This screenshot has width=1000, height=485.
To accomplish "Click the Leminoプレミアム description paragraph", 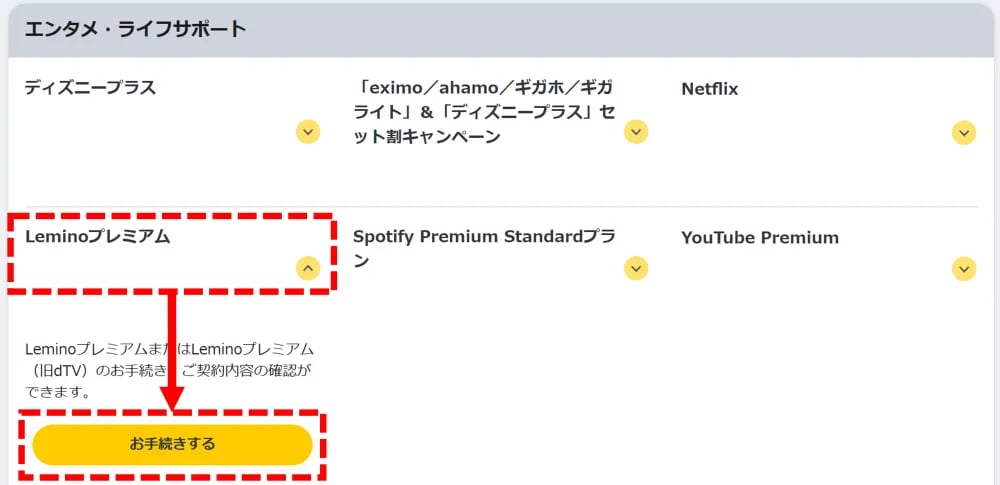I will coord(168,370).
